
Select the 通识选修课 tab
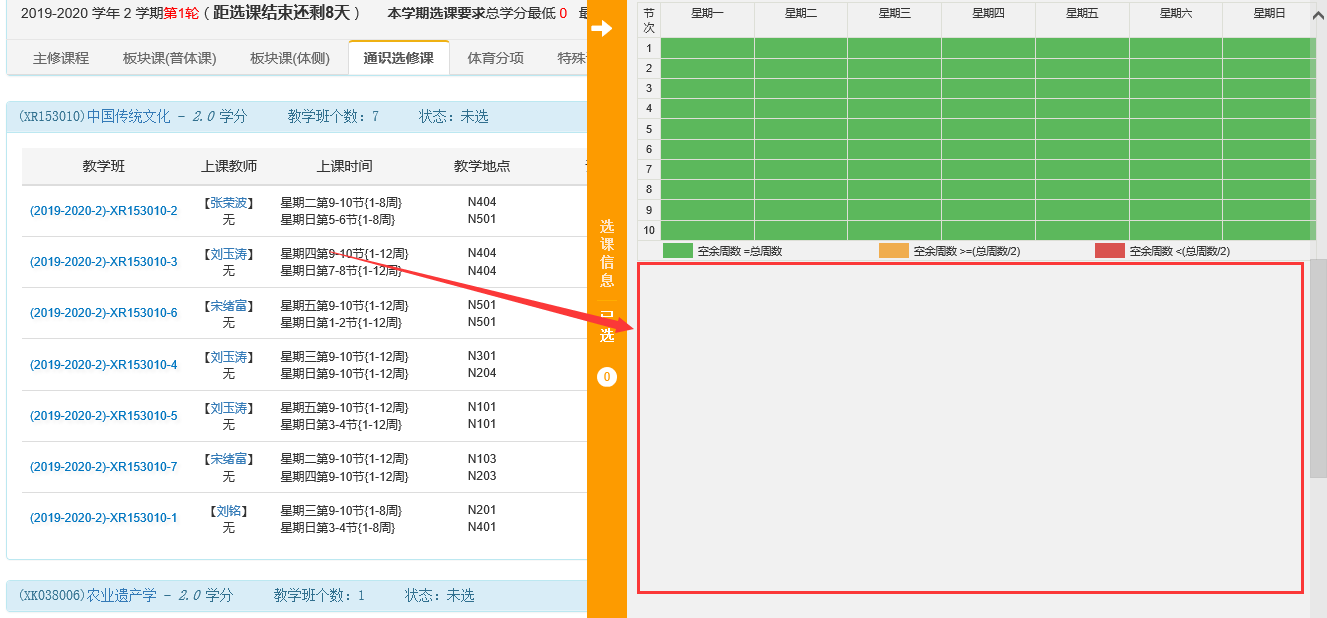(x=398, y=58)
